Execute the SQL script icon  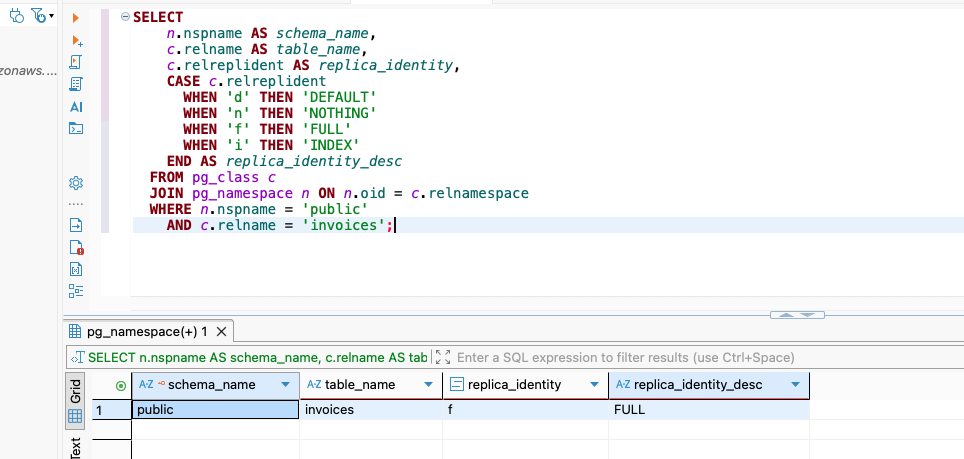(x=76, y=62)
